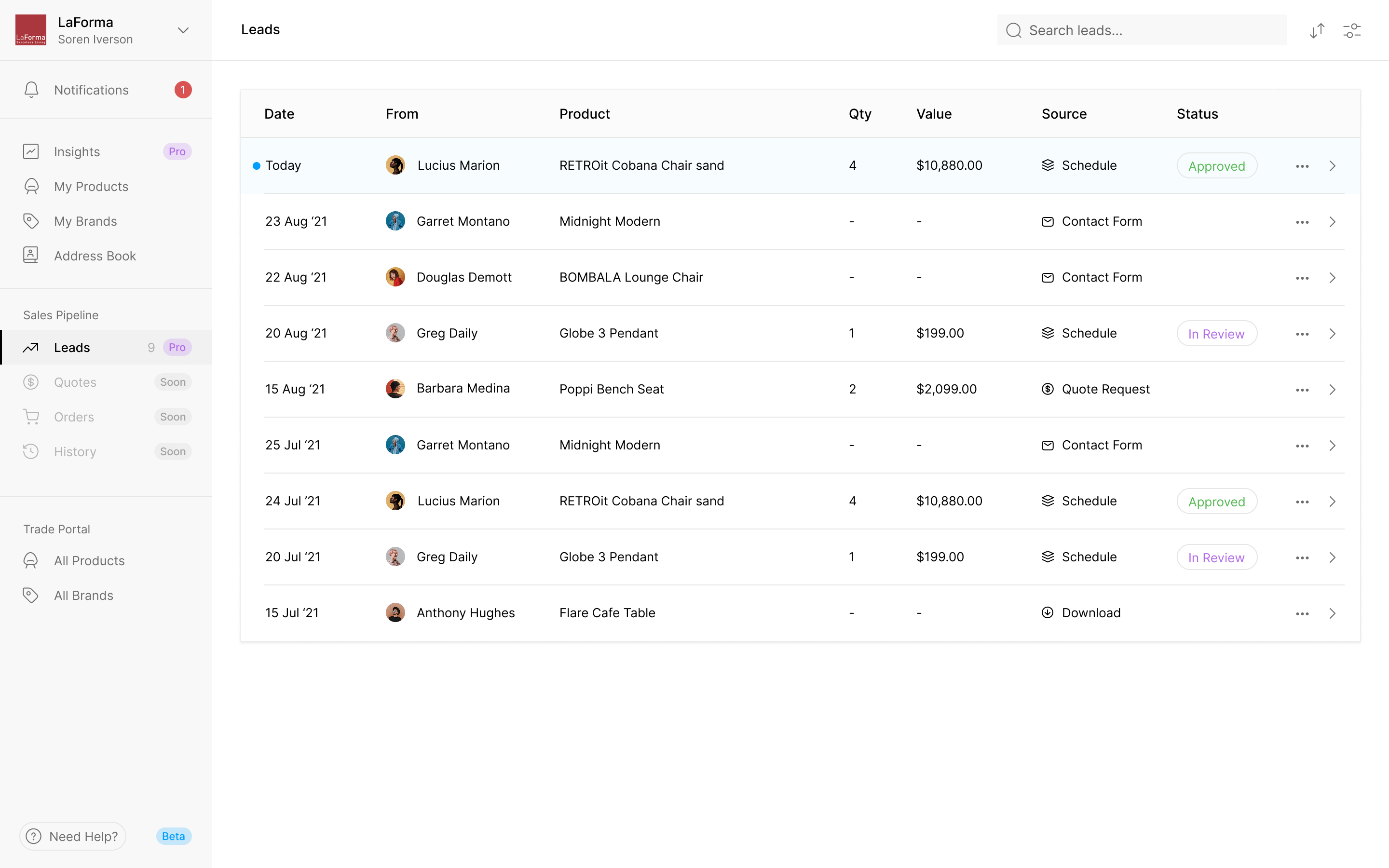1389x868 pixels.
Task: Expand the Anthony Hughes row chevron
Action: 1332,614
